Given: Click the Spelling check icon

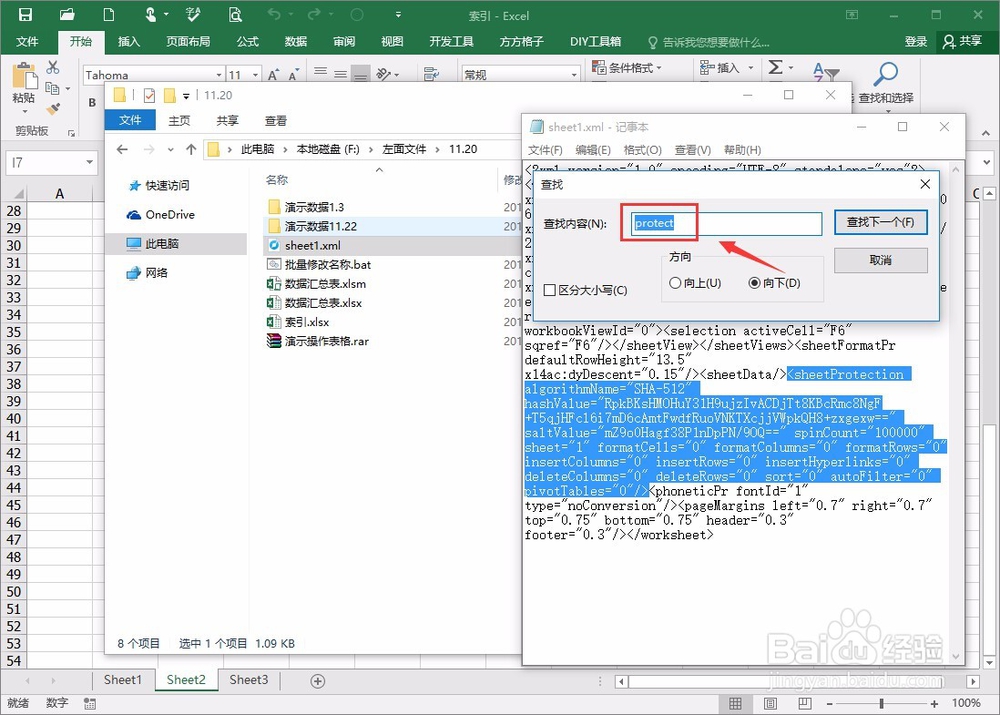Looking at the screenshot, I should tap(193, 15).
